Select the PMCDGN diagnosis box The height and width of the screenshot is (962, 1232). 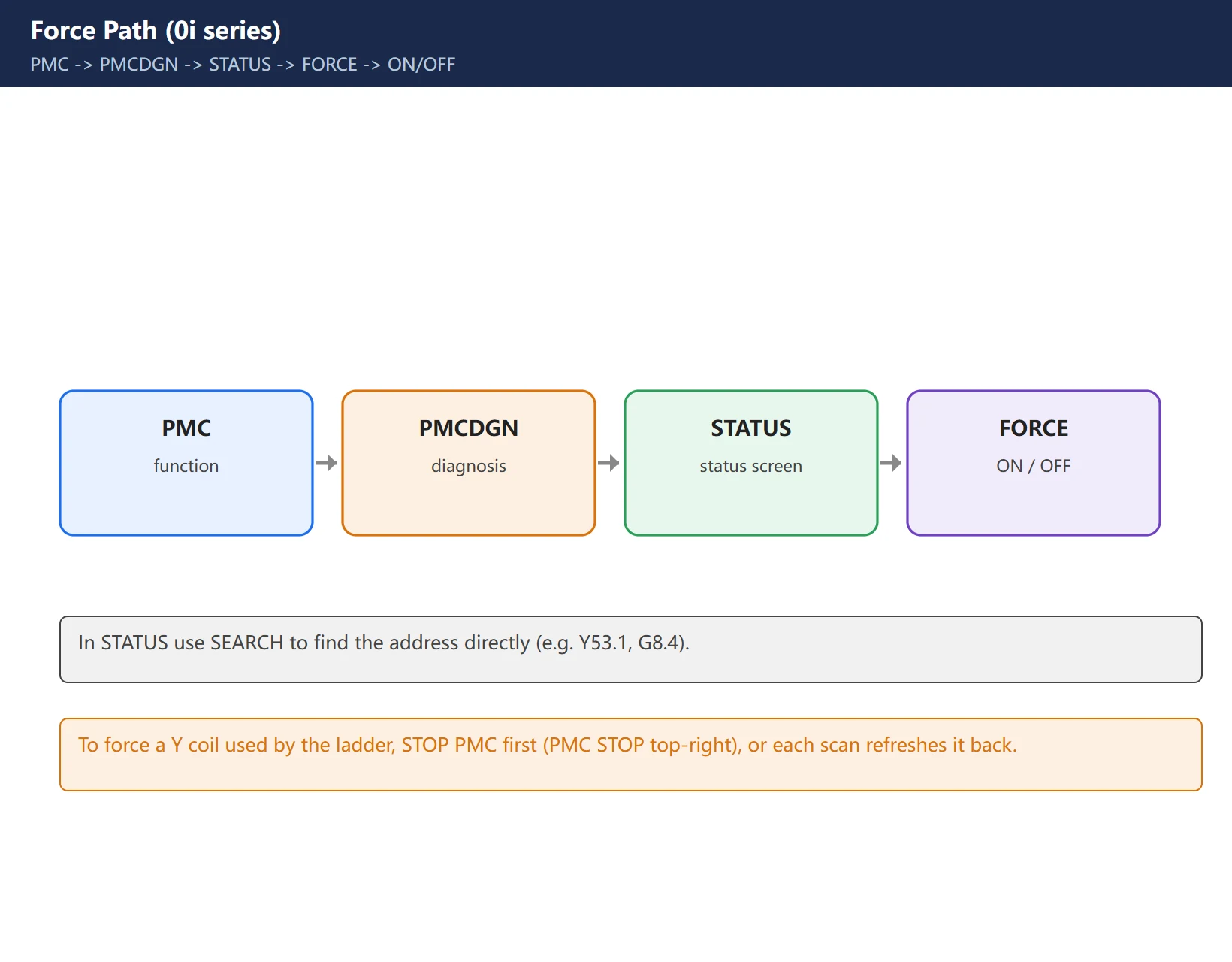click(x=469, y=463)
